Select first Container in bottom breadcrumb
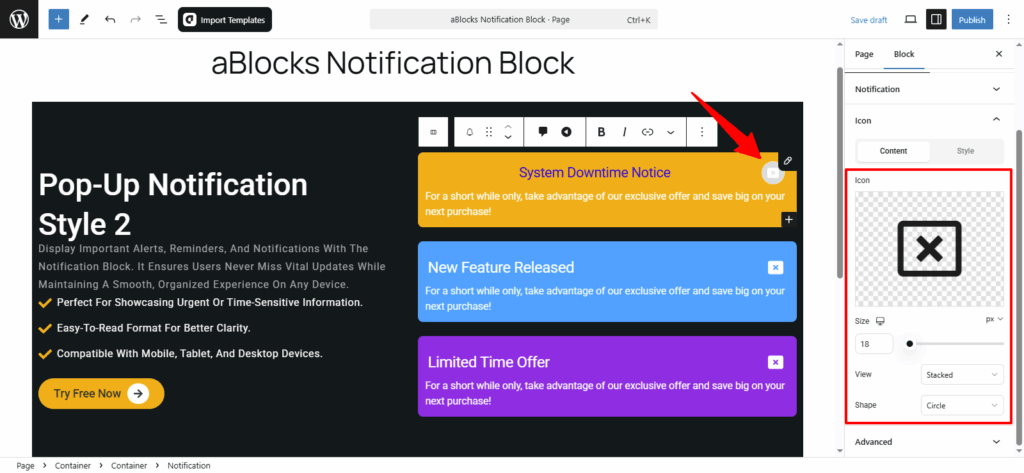The height and width of the screenshot is (473, 1024). pos(72,466)
